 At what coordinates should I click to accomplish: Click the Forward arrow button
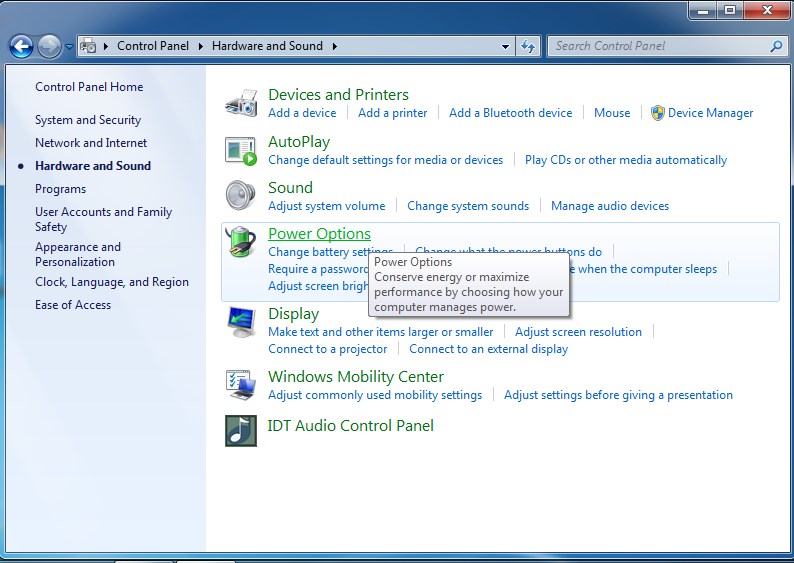point(49,47)
